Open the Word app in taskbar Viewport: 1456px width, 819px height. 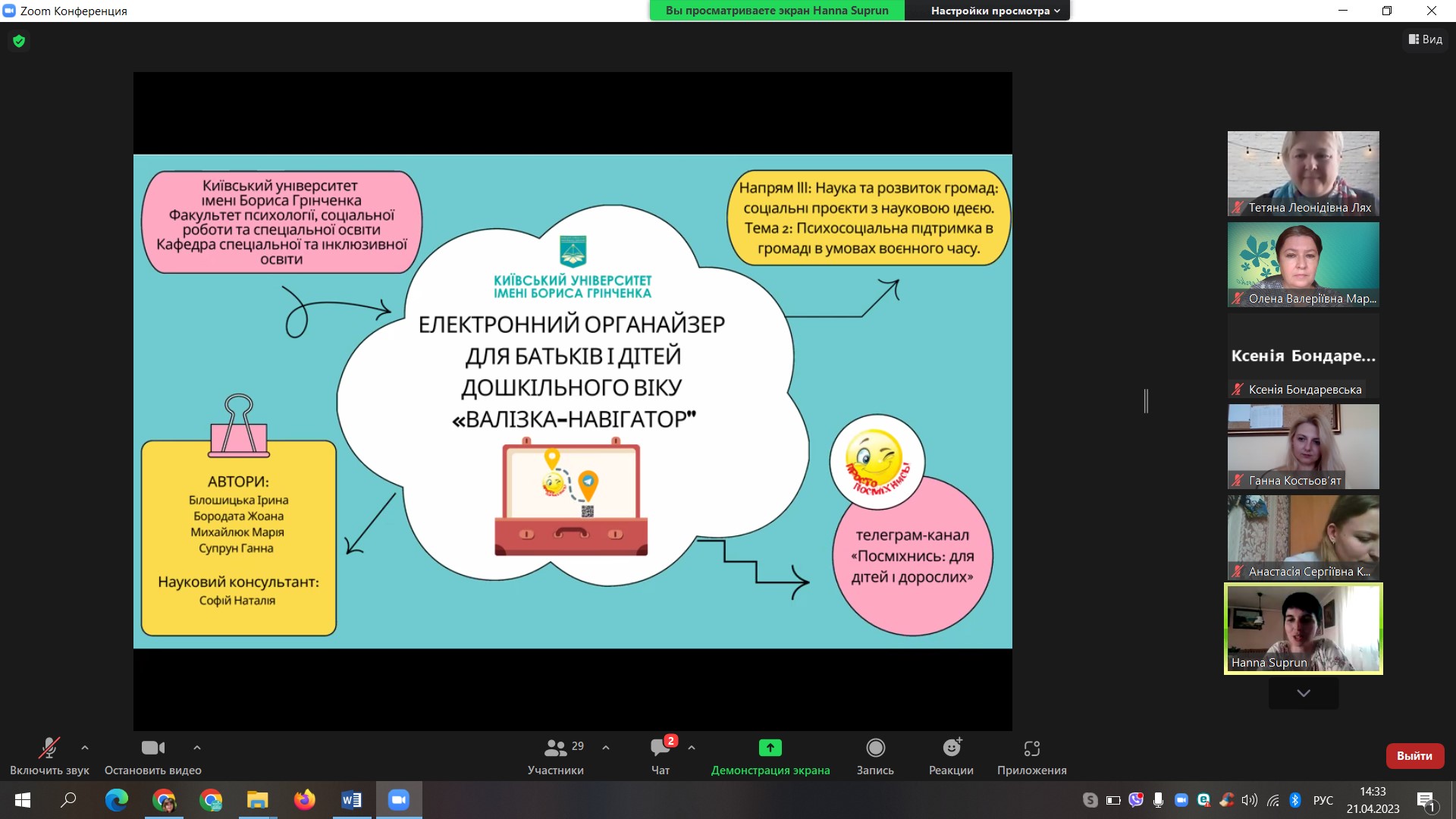pos(351,800)
